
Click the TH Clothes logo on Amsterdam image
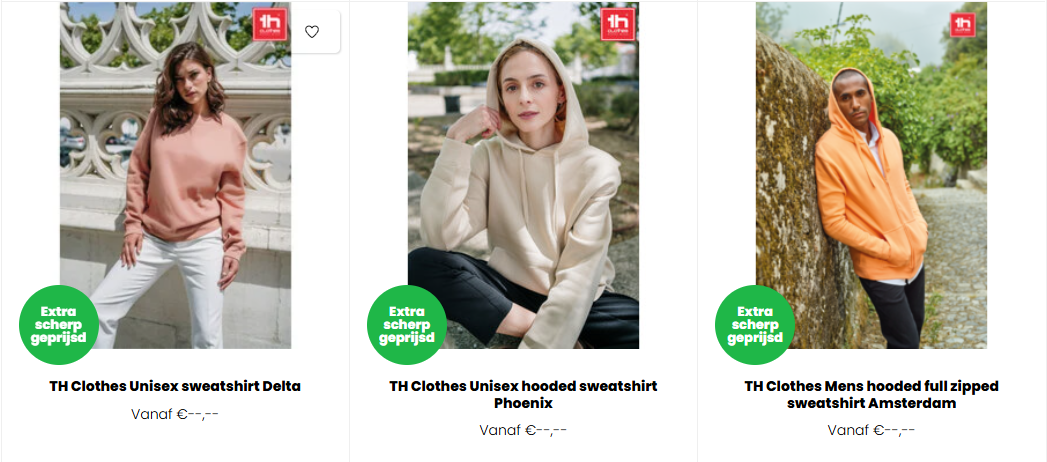point(963,24)
